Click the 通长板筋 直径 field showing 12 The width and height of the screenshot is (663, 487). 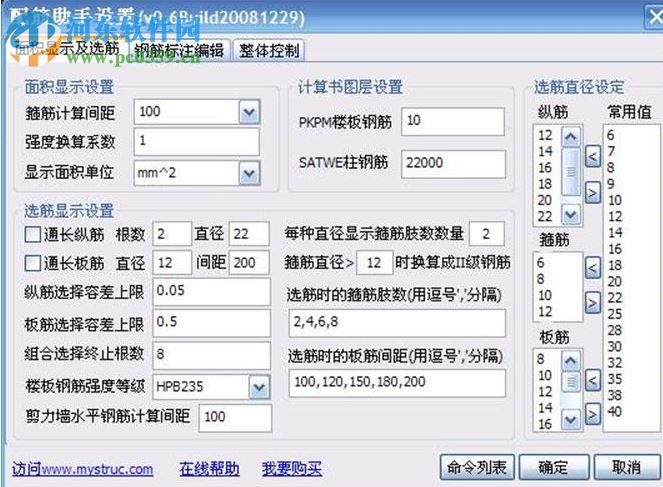tap(172, 263)
